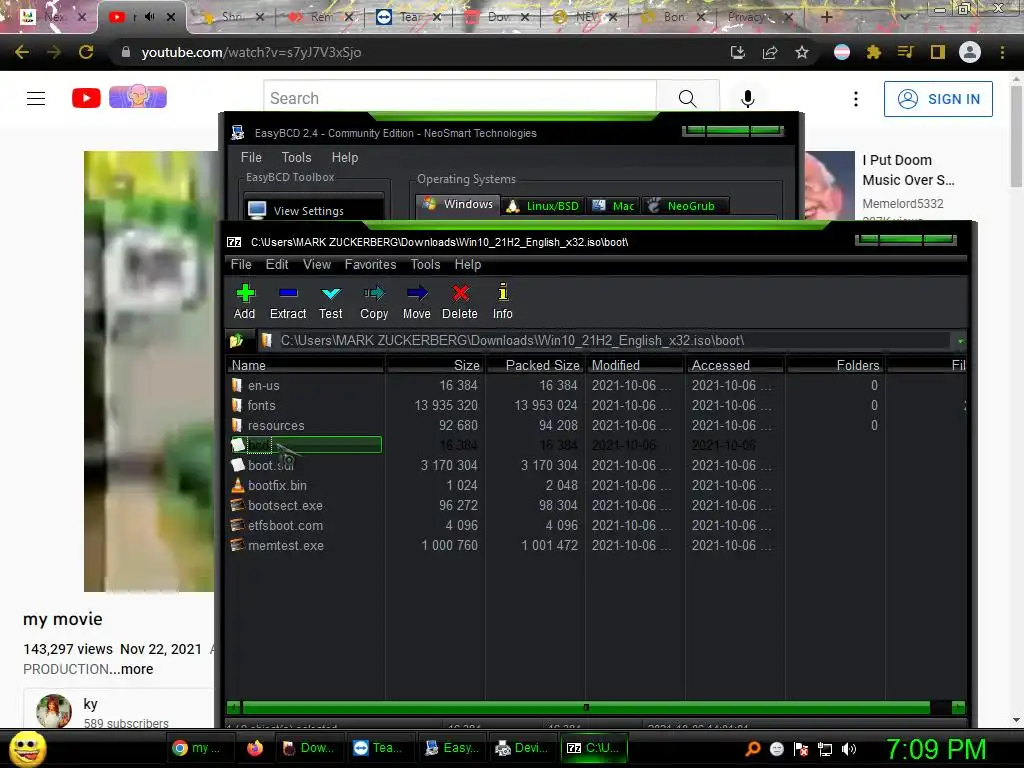Sort by the Modified column header
1024x768 pixels.
tap(635, 365)
